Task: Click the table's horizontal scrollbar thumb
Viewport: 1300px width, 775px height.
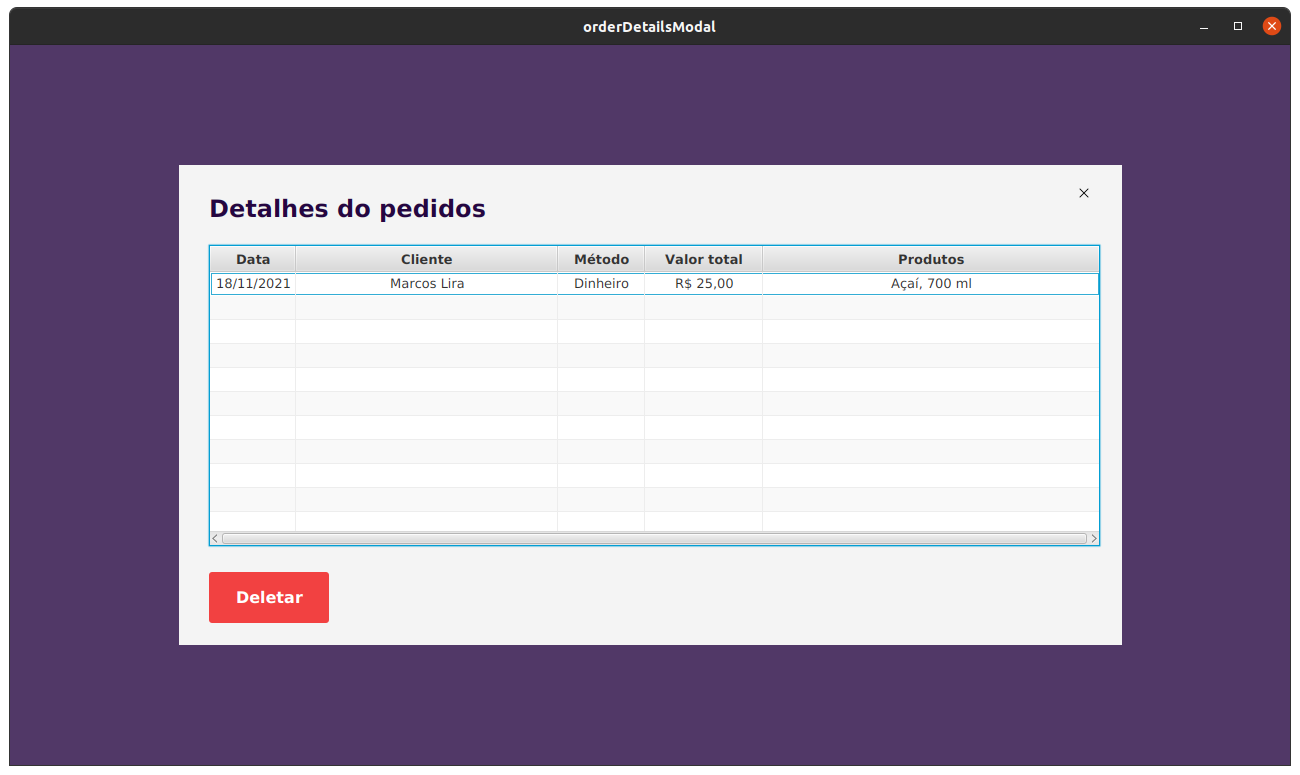Action: tap(654, 538)
